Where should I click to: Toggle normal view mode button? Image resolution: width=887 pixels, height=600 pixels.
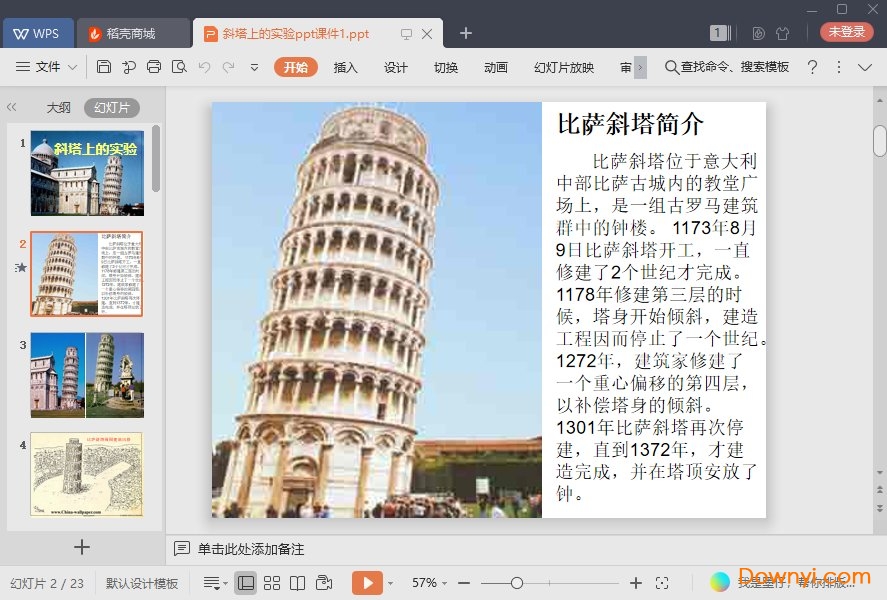coord(245,583)
